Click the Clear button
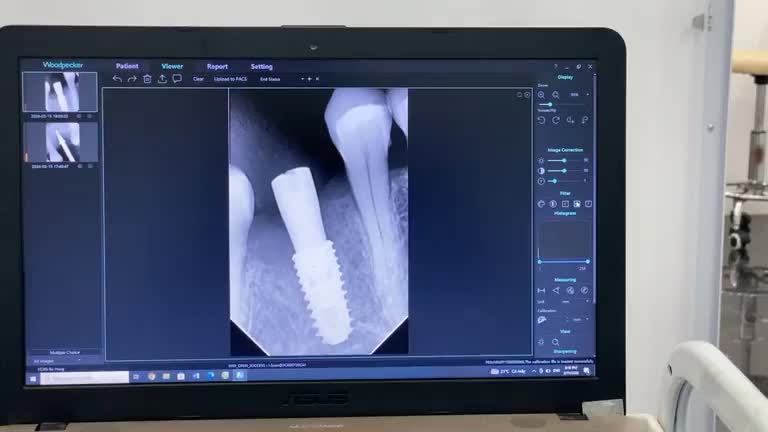The image size is (768, 432). (198, 79)
